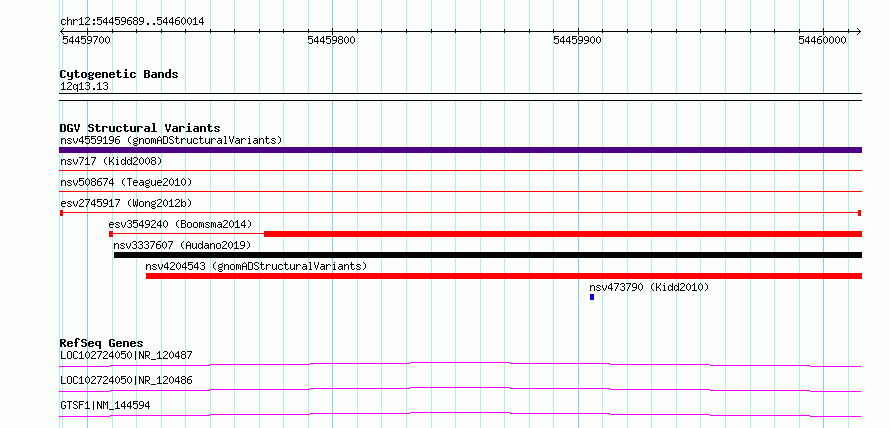Click ruler position 54459900
The image size is (890, 428).
coord(578,40)
